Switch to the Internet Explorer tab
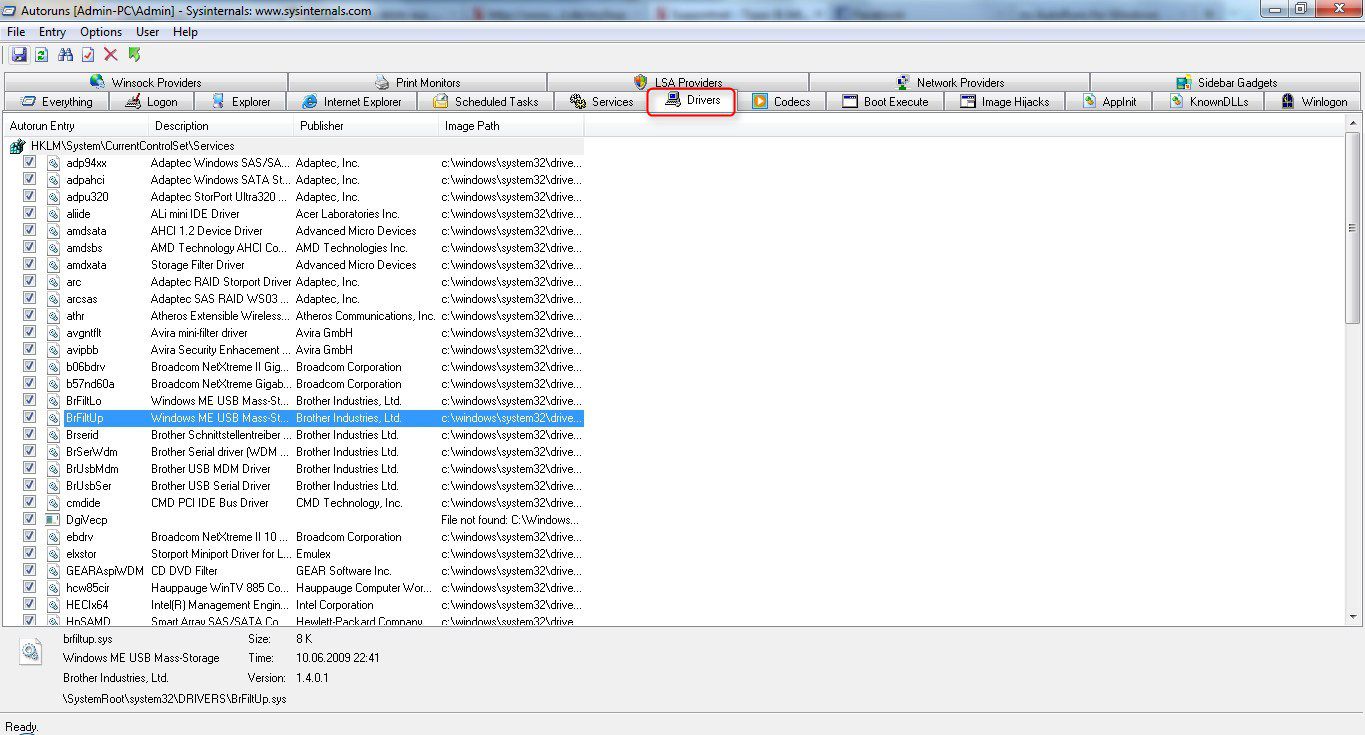 click(x=351, y=102)
